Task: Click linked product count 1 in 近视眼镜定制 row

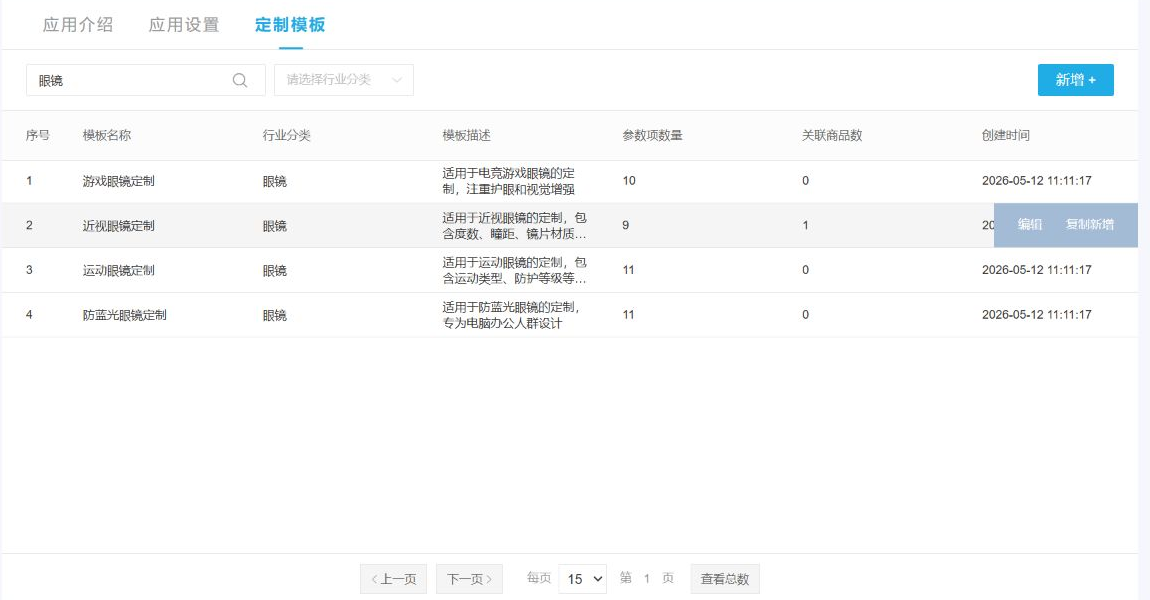Action: click(x=805, y=225)
